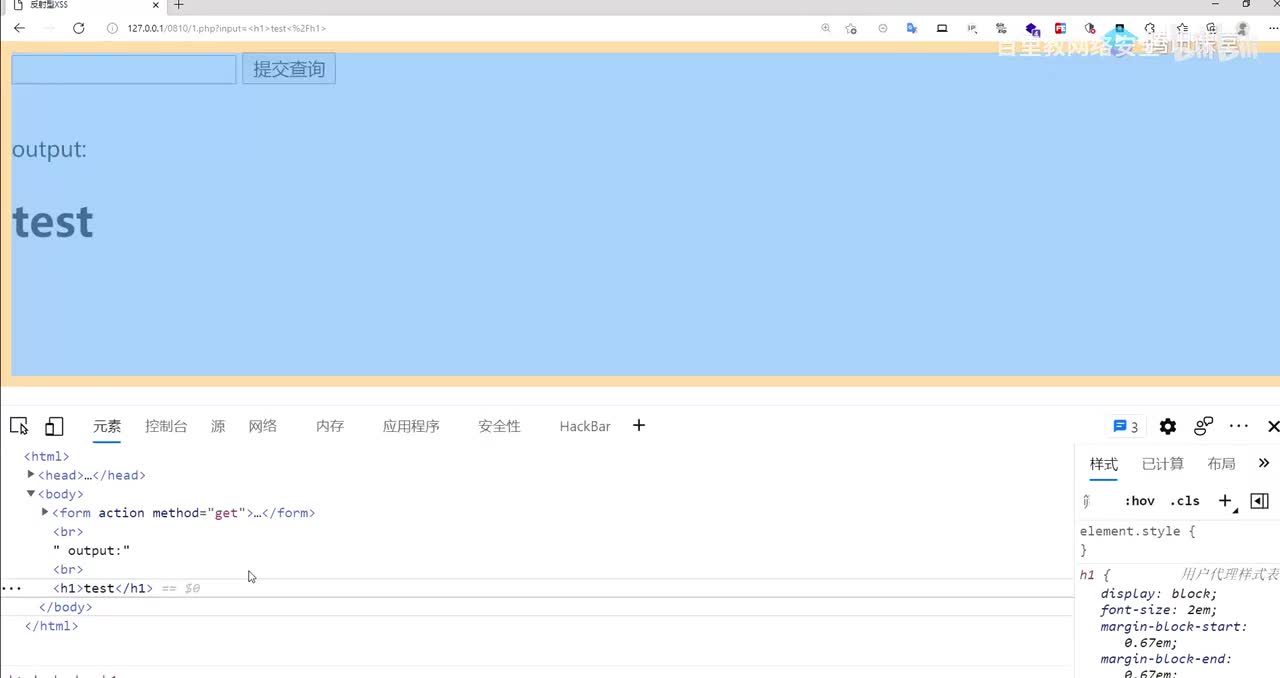Image resolution: width=1280 pixels, height=678 pixels.
Task: Open the 安全性 tab
Action: pos(499,426)
